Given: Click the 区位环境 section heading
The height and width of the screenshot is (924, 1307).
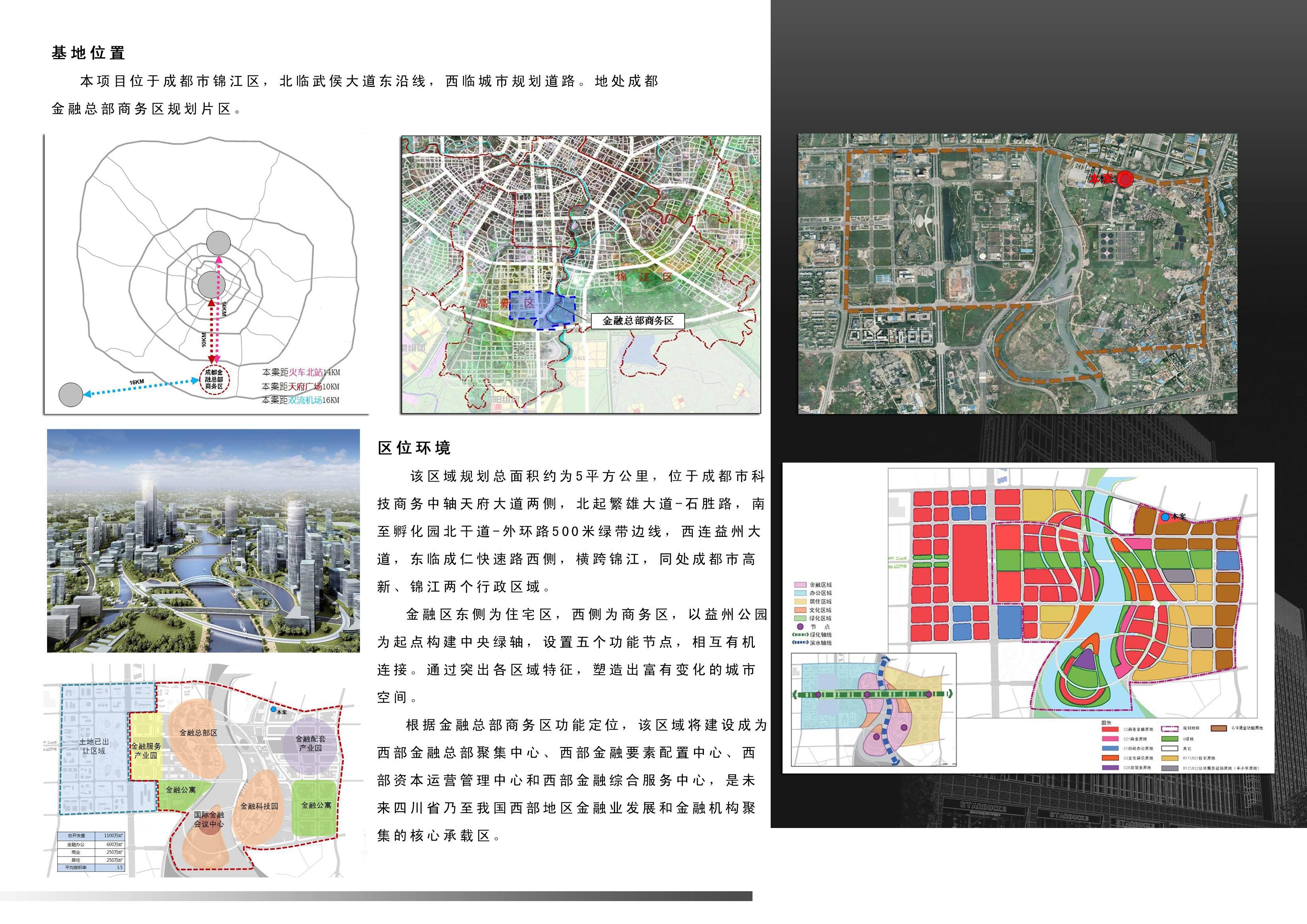Looking at the screenshot, I should [415, 448].
